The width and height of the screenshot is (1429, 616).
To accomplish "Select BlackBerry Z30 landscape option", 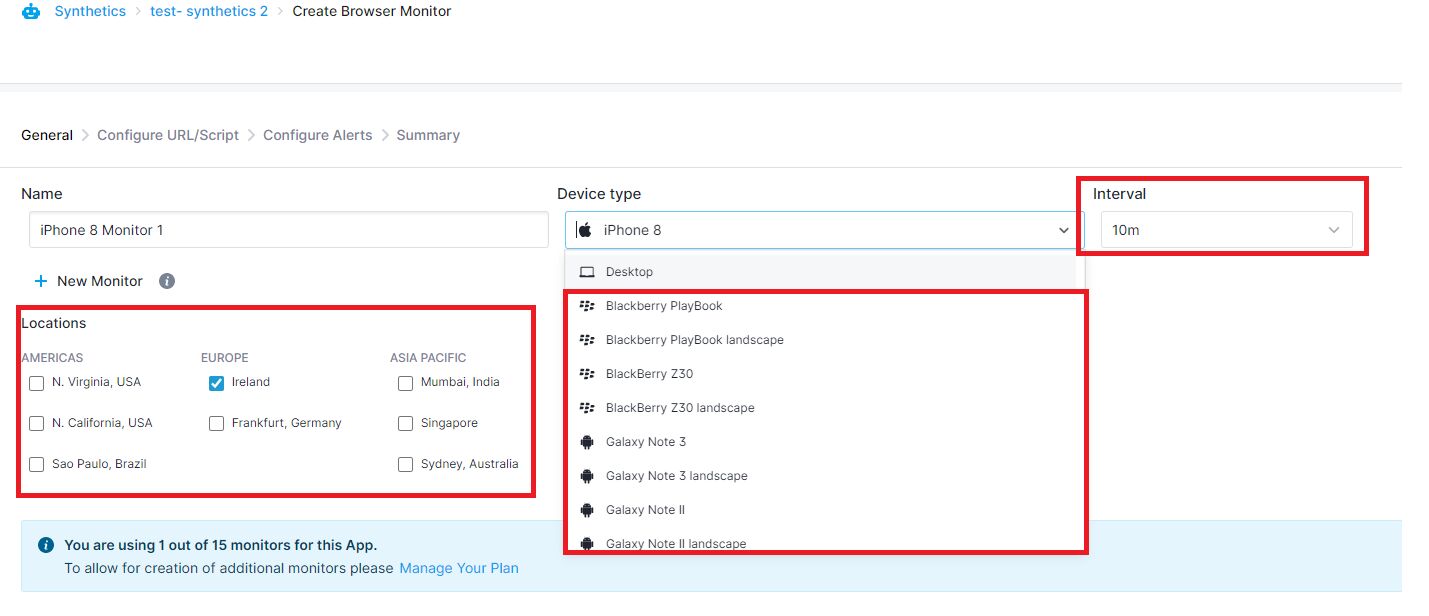I will coord(820,408).
